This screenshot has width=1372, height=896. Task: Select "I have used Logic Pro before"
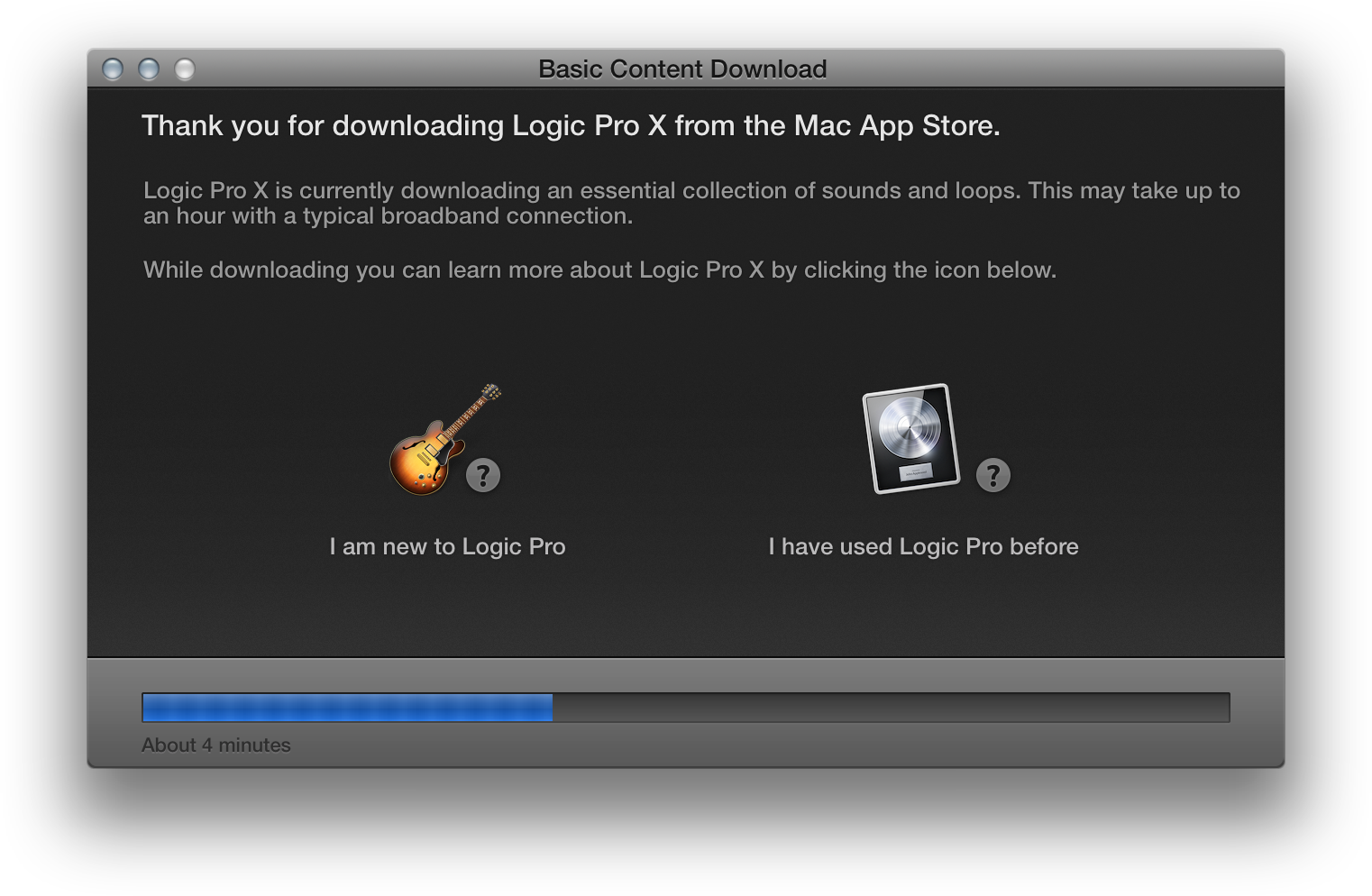(x=923, y=546)
